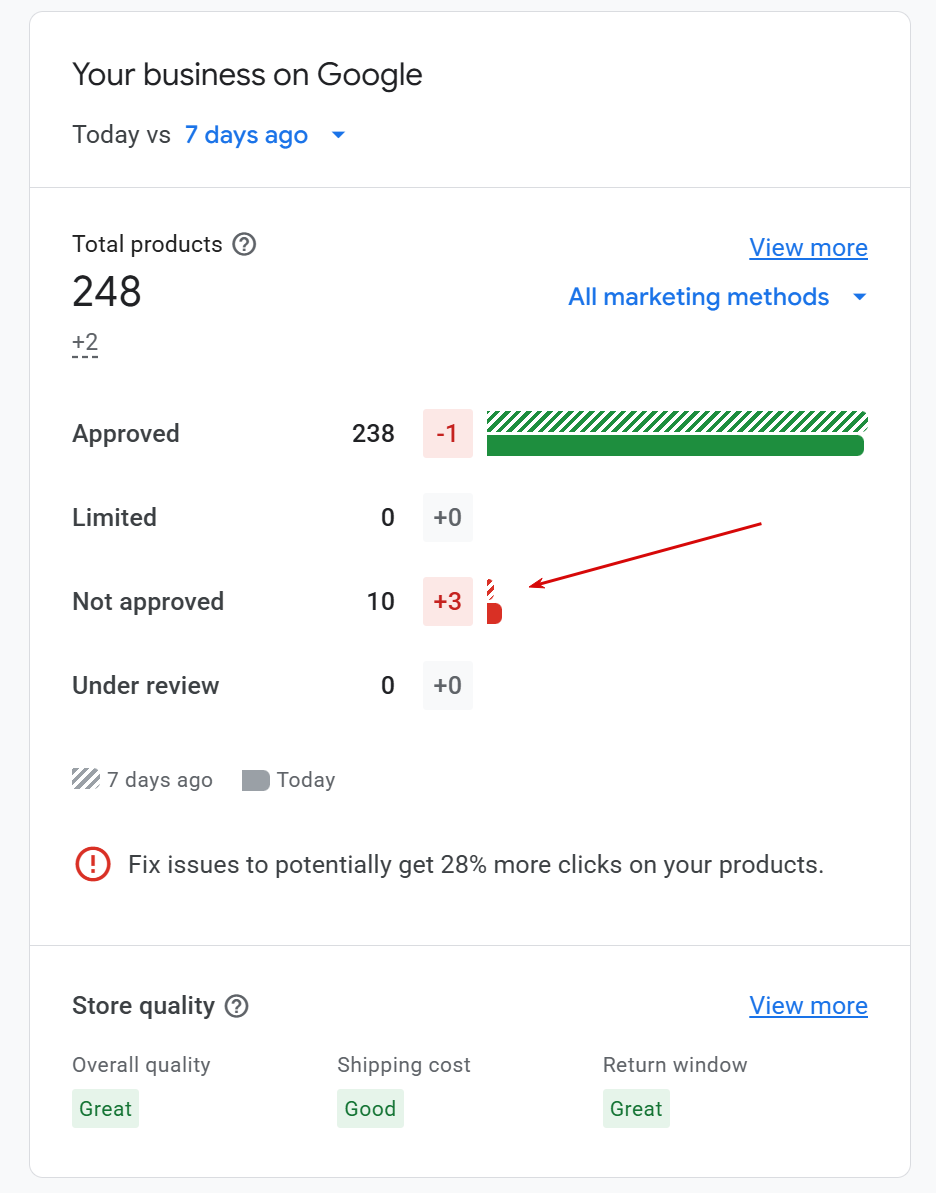Click the Good badge under Shipping cost

click(370, 1109)
